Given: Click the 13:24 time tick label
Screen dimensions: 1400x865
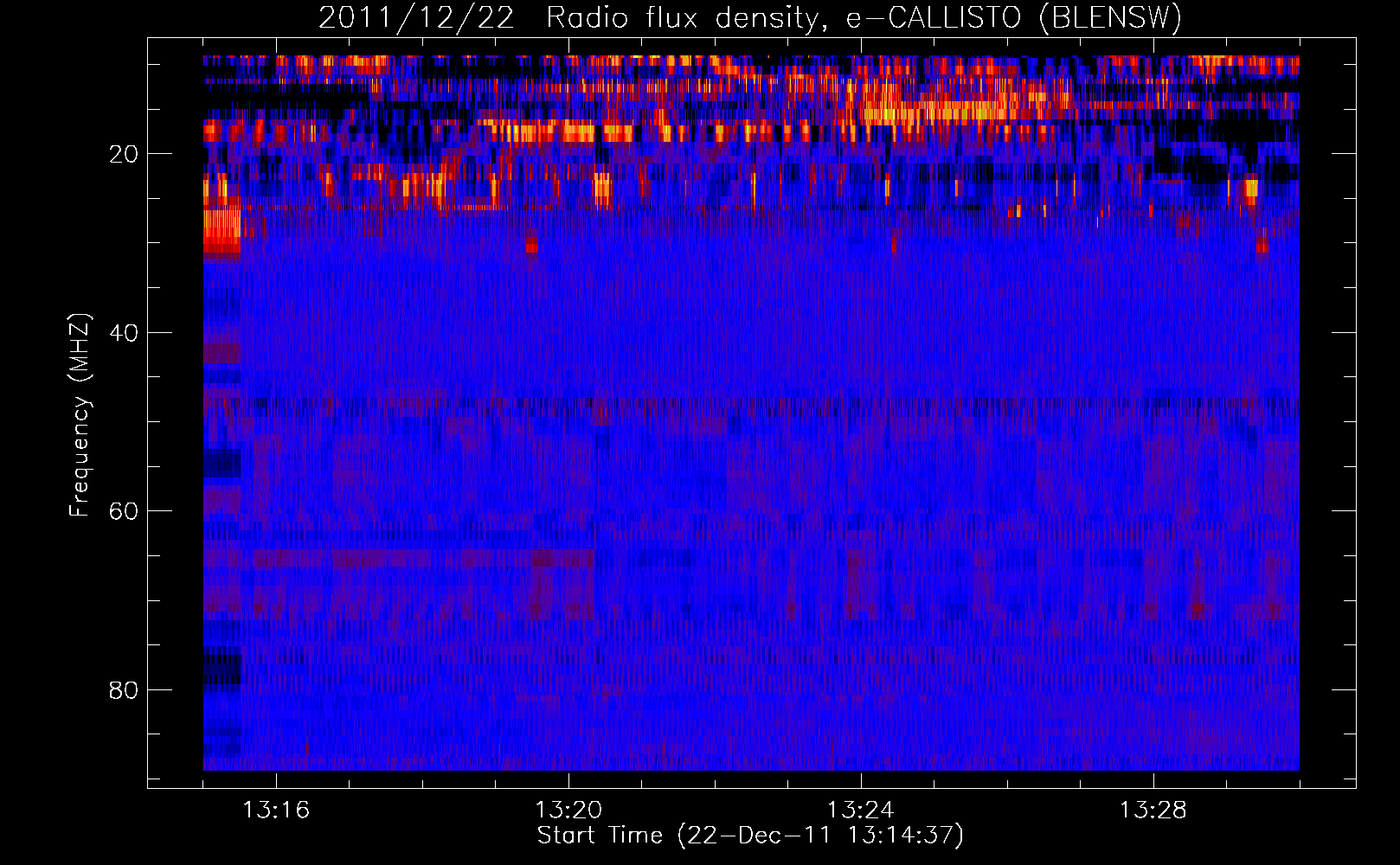Looking at the screenshot, I should [x=861, y=811].
